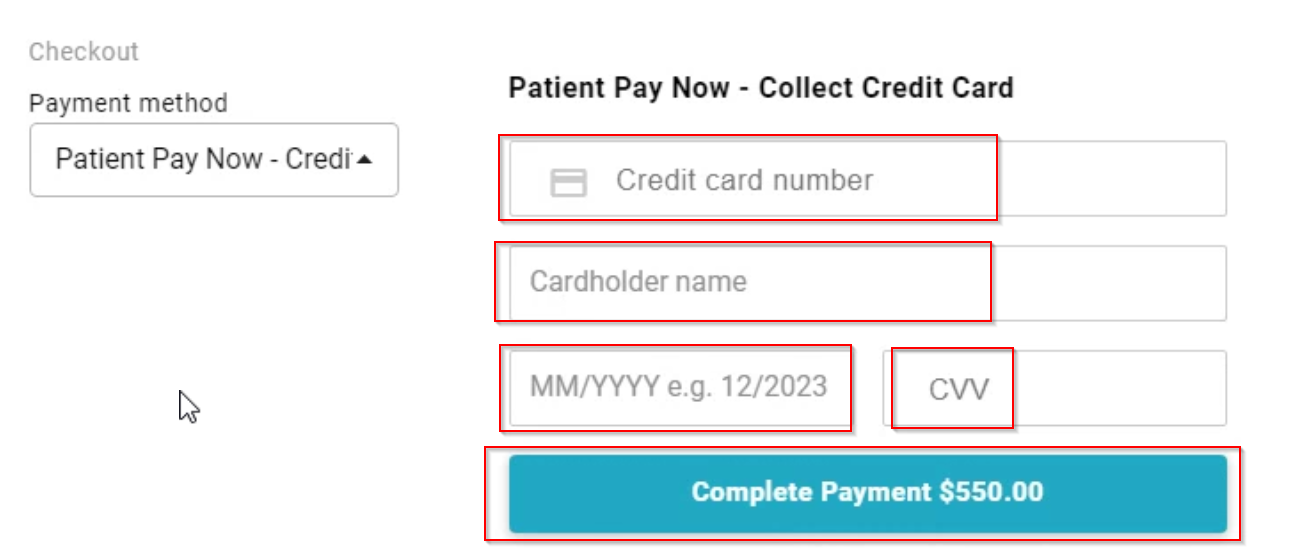The image size is (1300, 548).
Task: Click the empty right side of the CVV field
Action: click(1120, 388)
